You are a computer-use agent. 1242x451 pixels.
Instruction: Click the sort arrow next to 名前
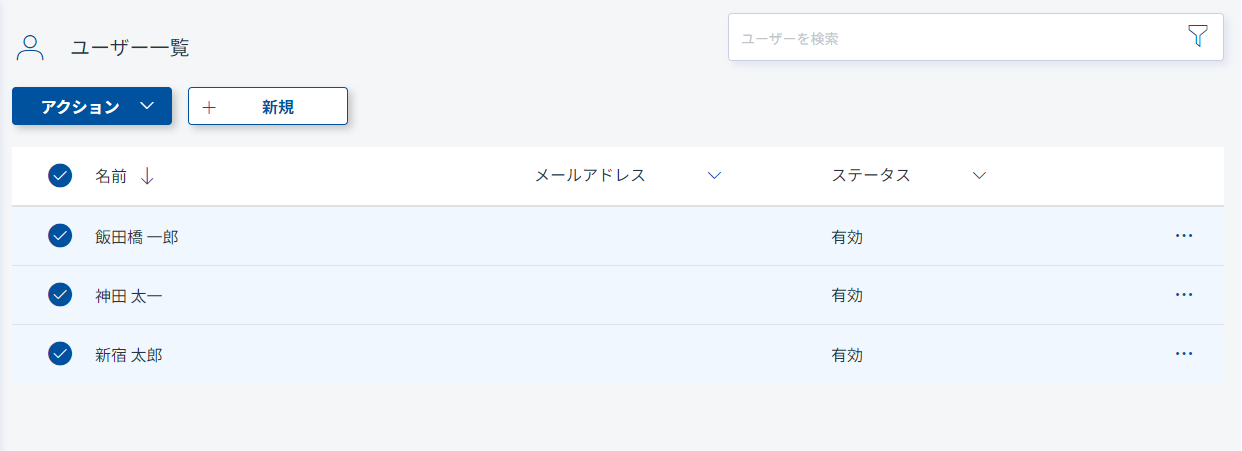click(147, 176)
